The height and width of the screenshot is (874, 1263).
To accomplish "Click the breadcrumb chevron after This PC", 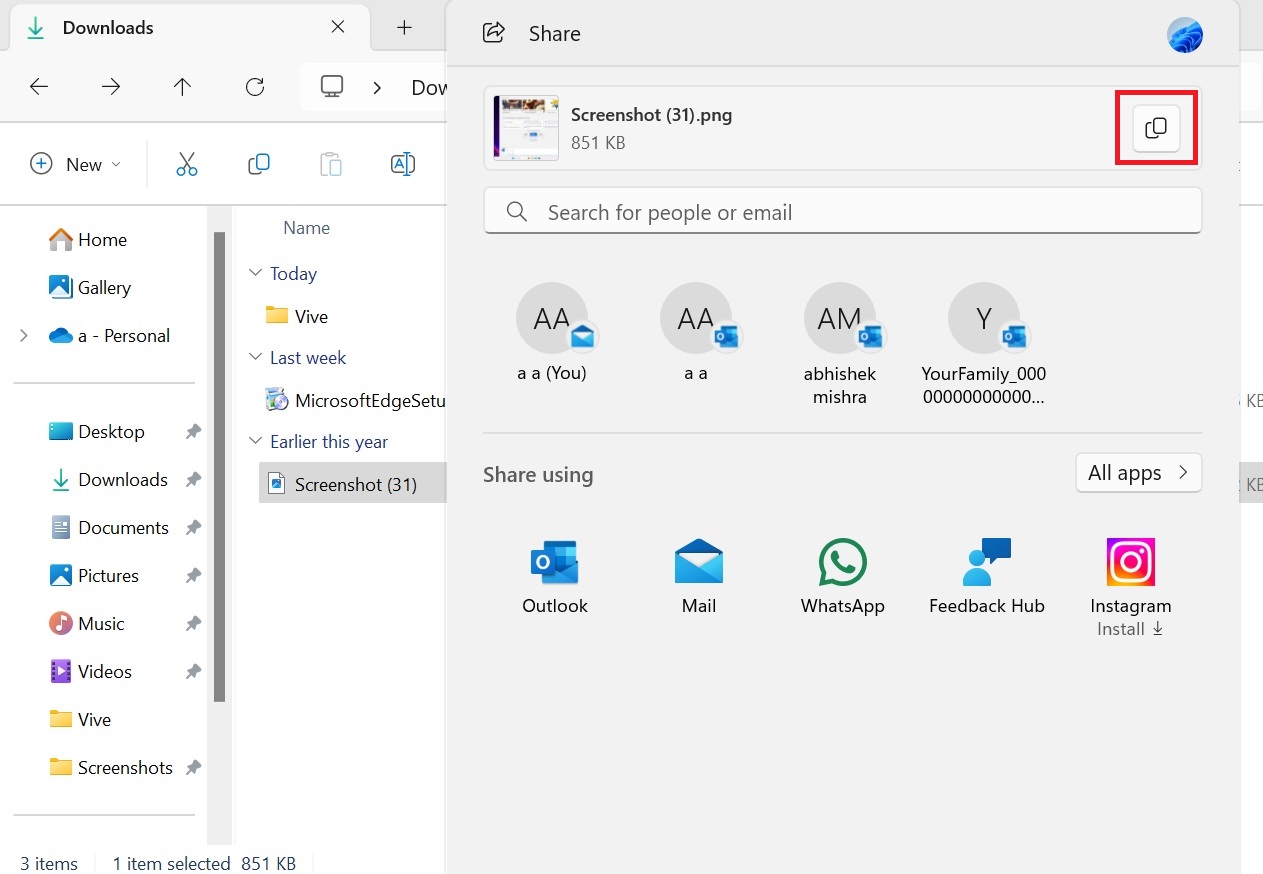I will [x=377, y=87].
